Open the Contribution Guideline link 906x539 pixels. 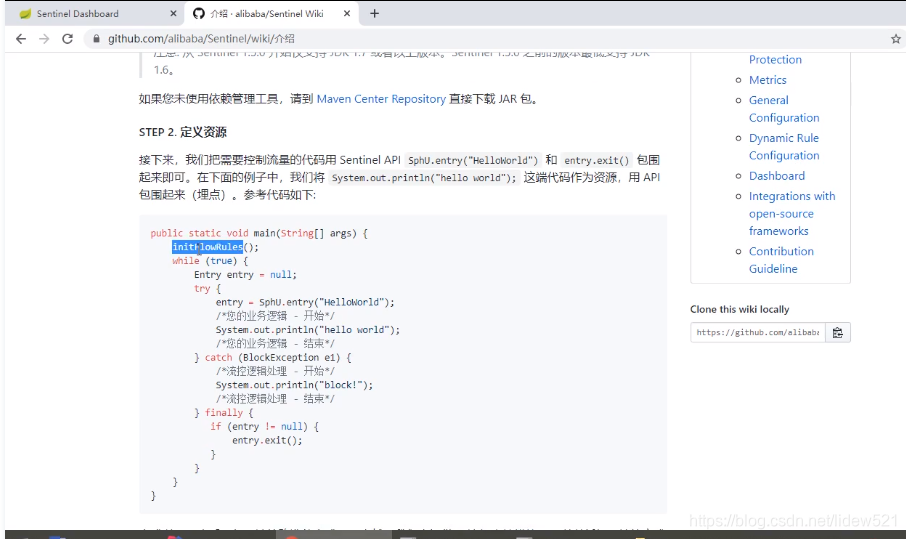[x=781, y=260]
